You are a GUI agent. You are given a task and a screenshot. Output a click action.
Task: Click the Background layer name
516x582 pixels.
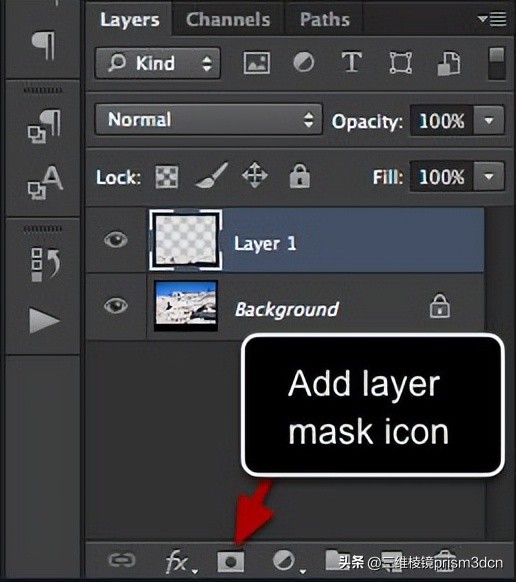[287, 309]
